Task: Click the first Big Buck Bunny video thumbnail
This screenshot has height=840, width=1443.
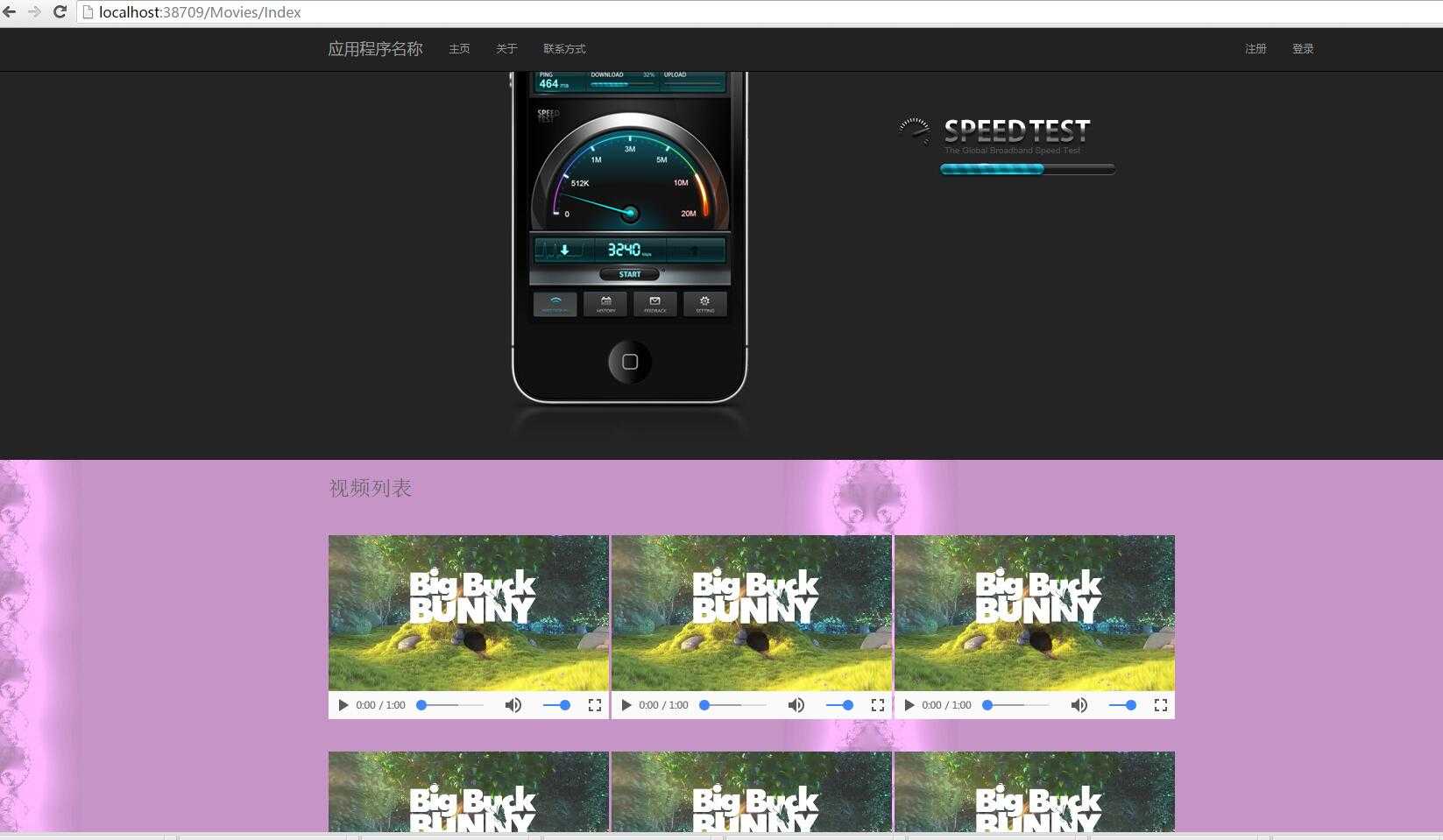Action: (469, 613)
